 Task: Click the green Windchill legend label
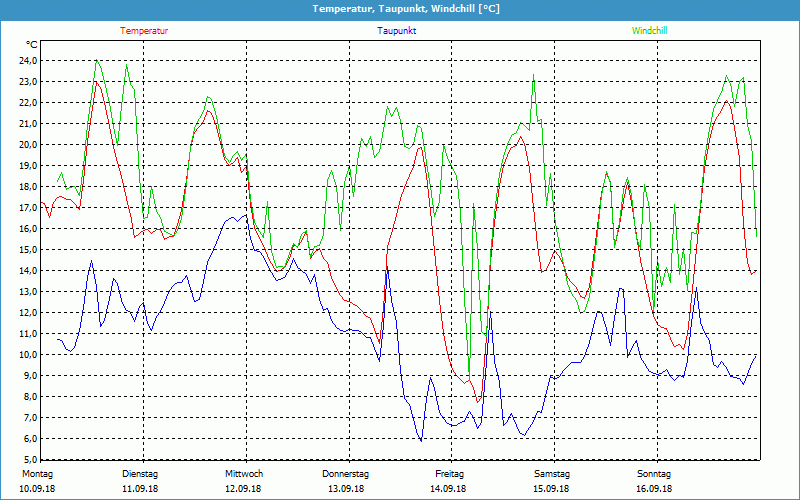[x=649, y=31]
